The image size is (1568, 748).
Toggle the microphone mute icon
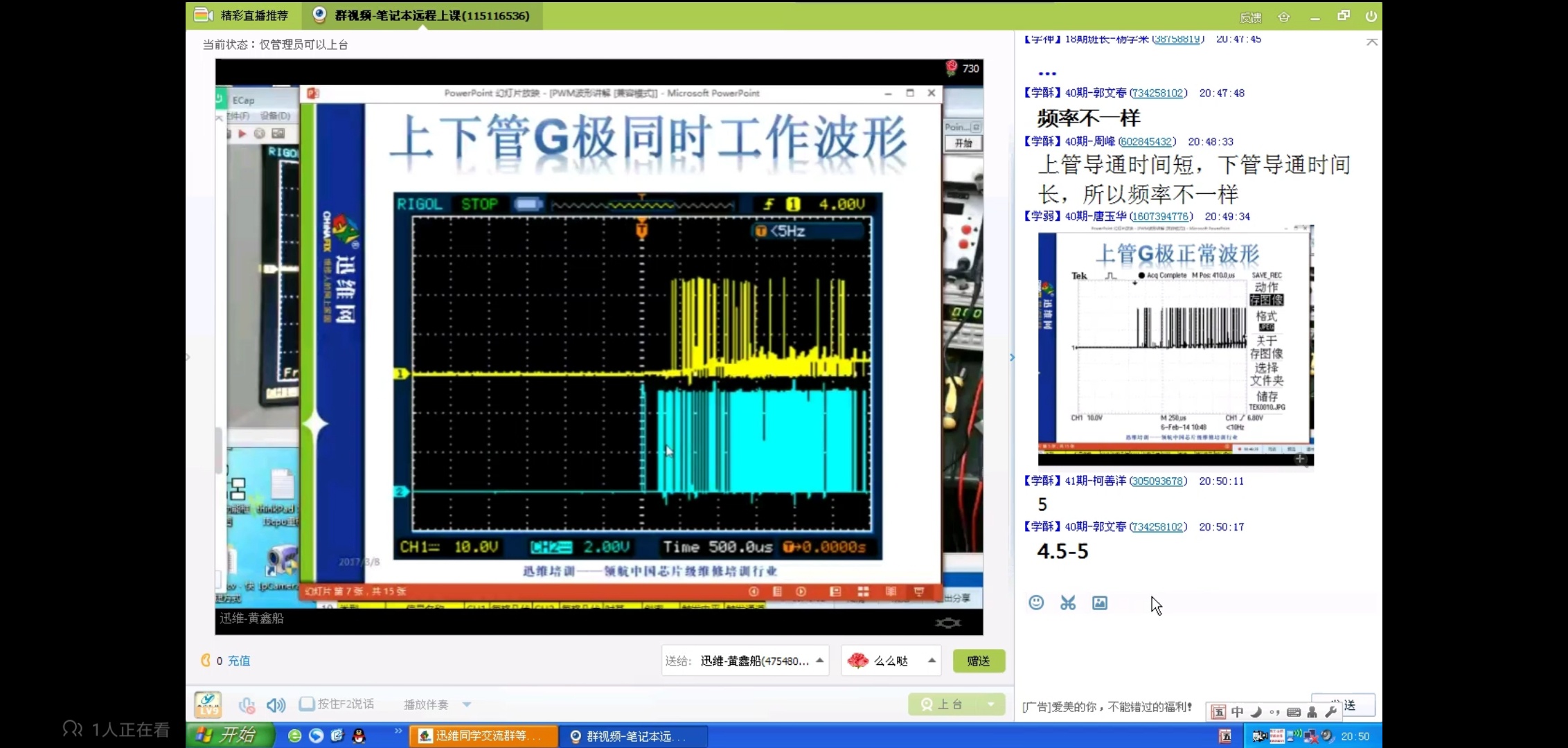point(247,704)
